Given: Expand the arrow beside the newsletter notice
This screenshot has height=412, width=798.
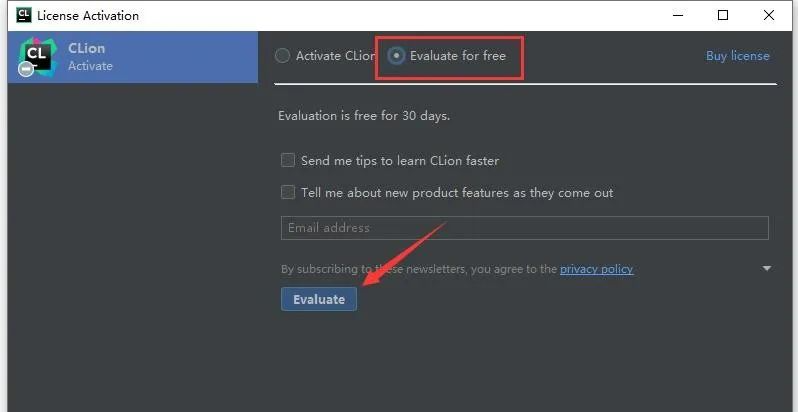Looking at the screenshot, I should click(767, 269).
